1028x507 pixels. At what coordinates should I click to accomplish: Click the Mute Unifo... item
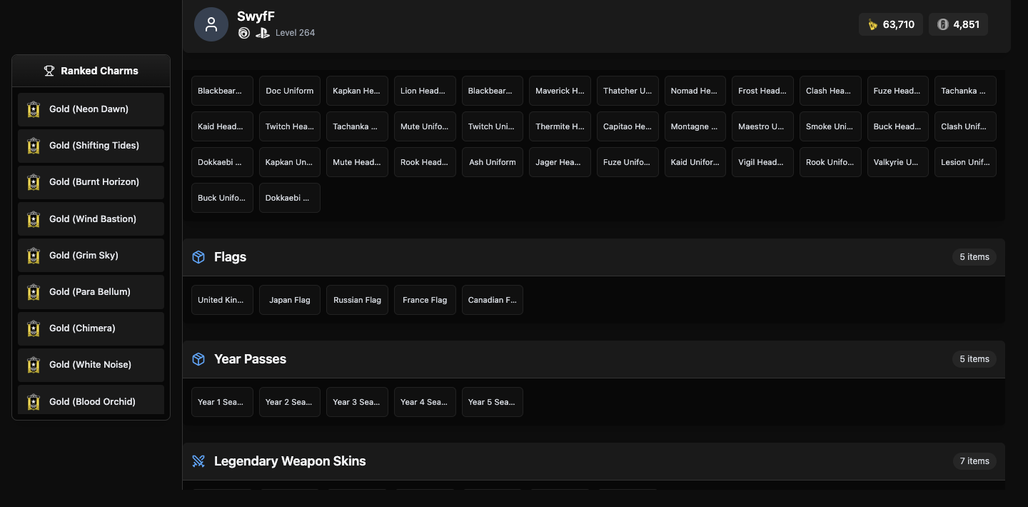pos(425,127)
